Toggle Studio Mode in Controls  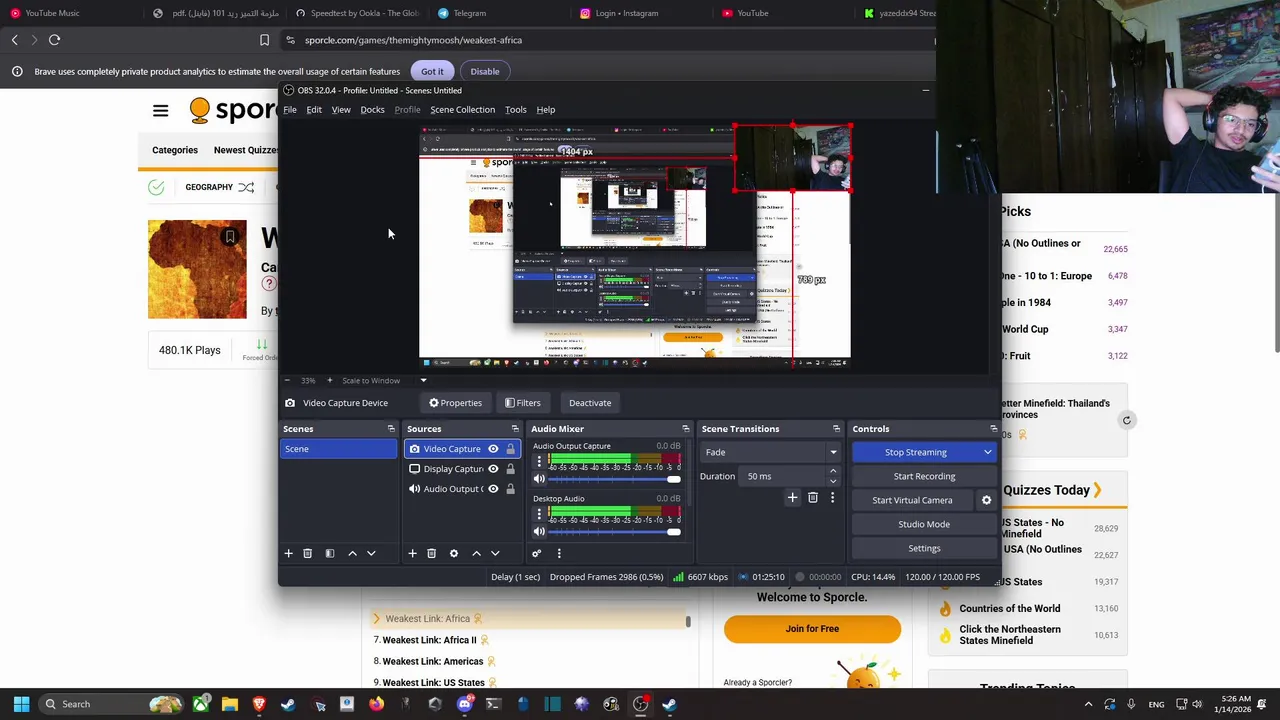click(924, 524)
